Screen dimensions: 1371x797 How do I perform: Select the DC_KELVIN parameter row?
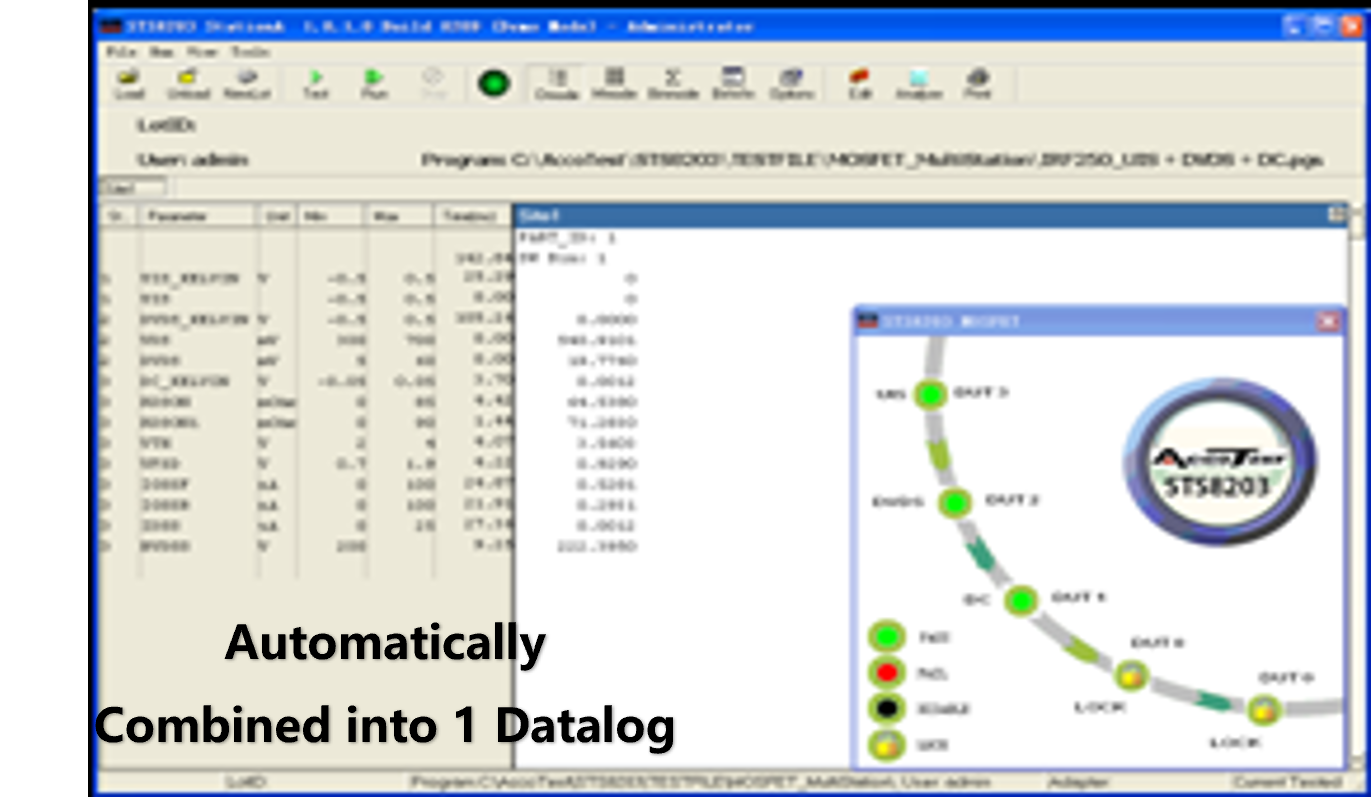305,381
